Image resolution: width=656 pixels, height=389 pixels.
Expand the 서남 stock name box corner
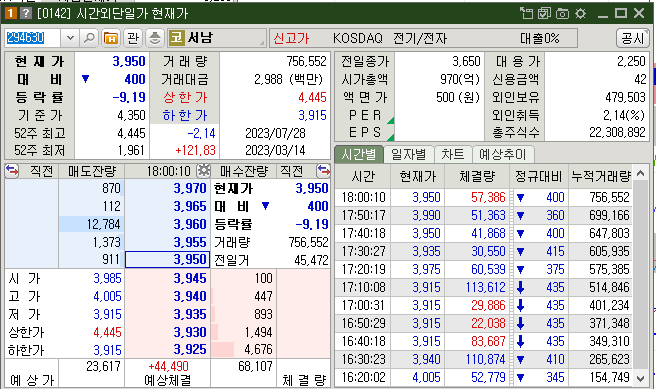click(x=262, y=43)
